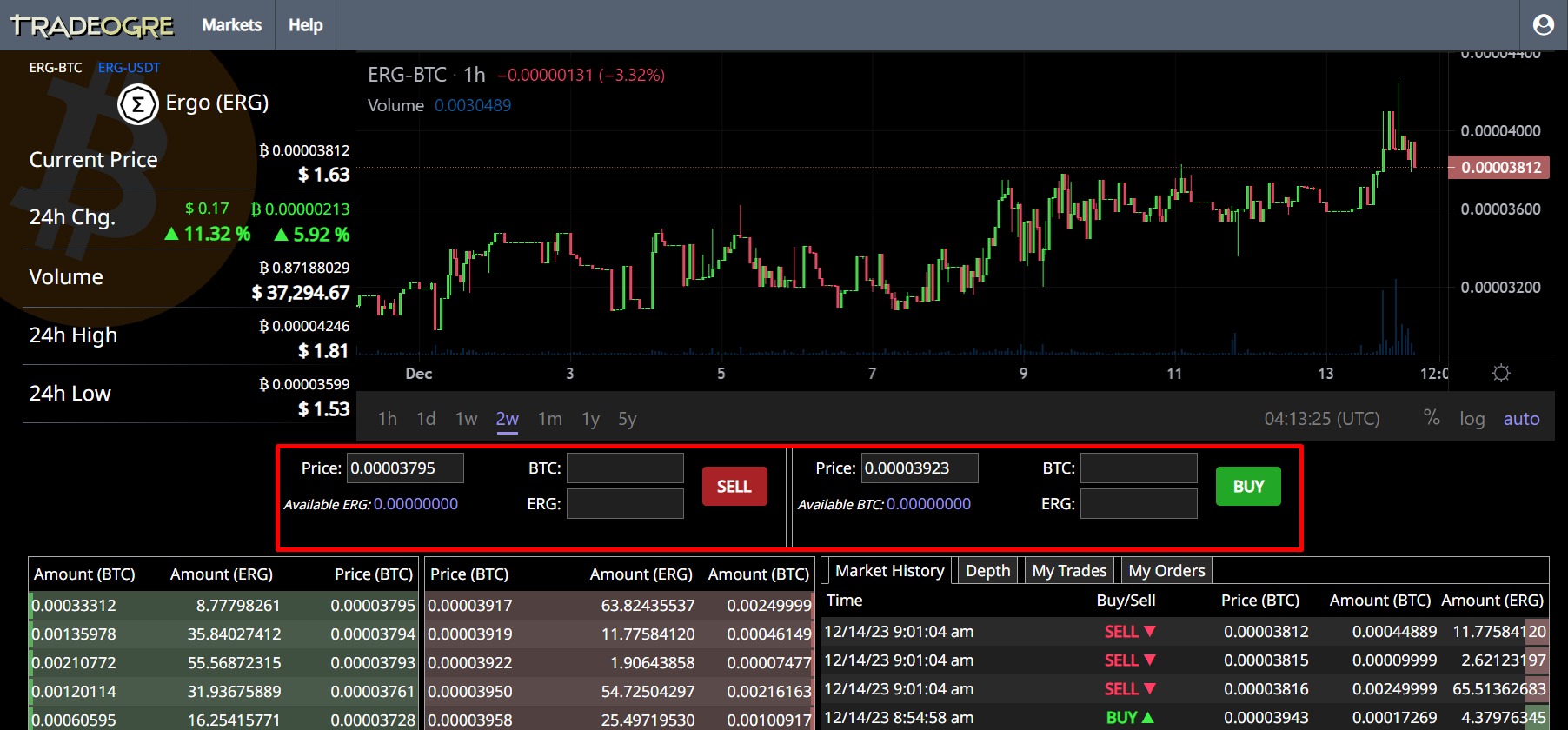This screenshot has width=1568, height=730.
Task: Open the Markets menu
Action: 231,25
